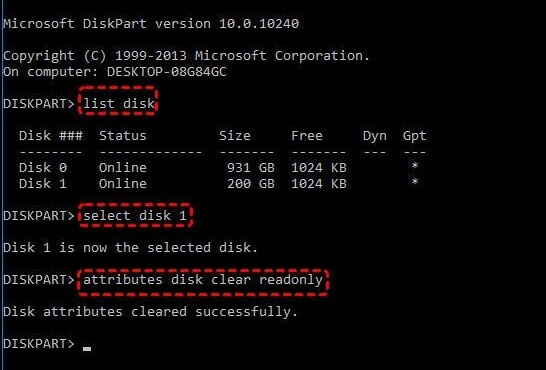This screenshot has width=546, height=370.
Task: Click the Gpt asterisk for Disk 0
Action: pyautogui.click(x=414, y=166)
